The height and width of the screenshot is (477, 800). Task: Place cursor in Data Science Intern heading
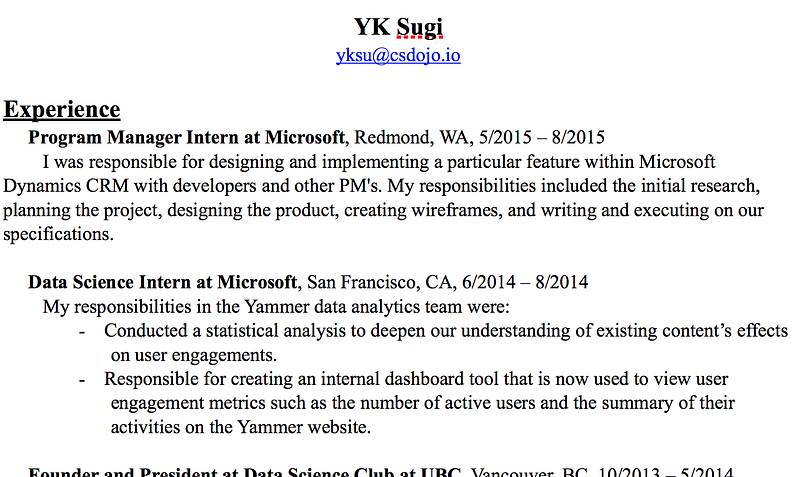point(163,282)
